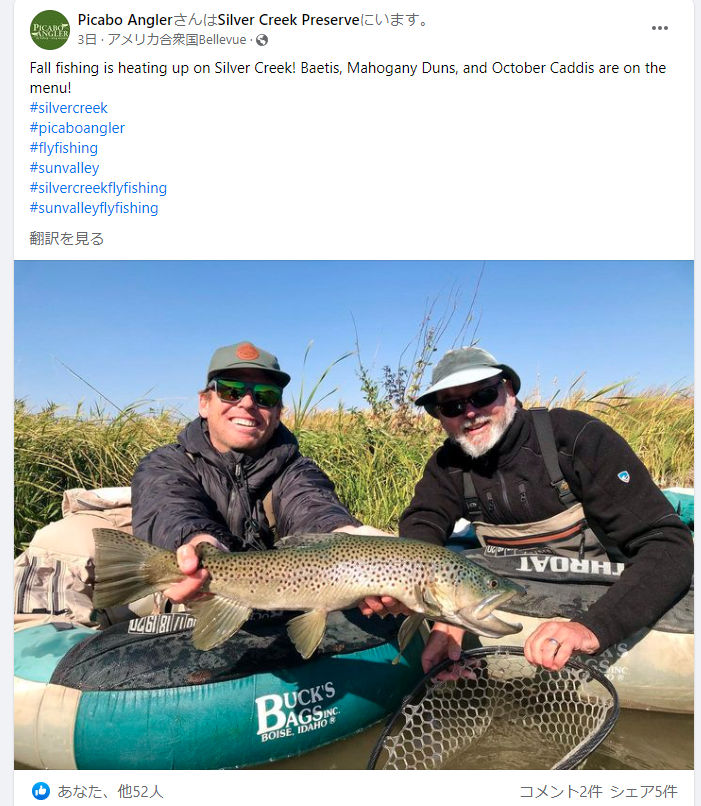Open the three-dot post options menu
The image size is (701, 806).
659,28
